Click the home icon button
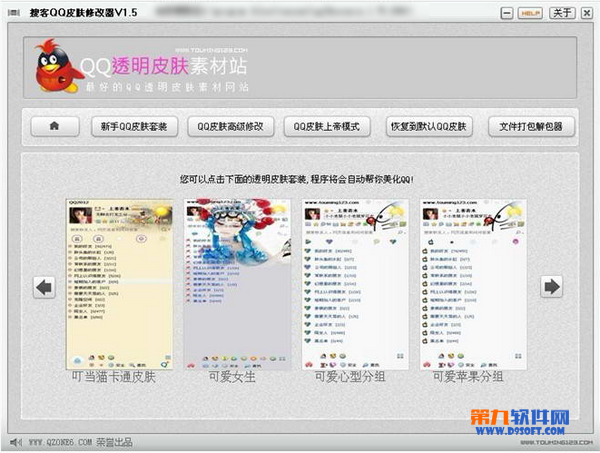Image resolution: width=600 pixels, height=453 pixels. tap(55, 126)
